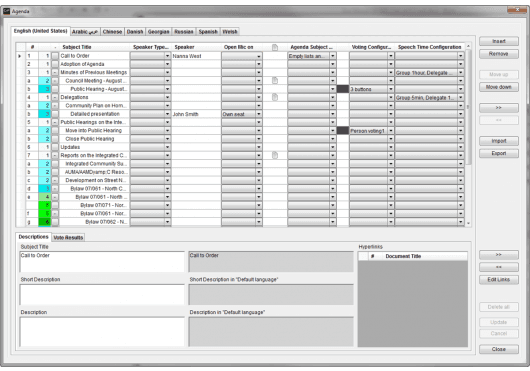
Task: Click the Export button
Action: tap(499, 153)
